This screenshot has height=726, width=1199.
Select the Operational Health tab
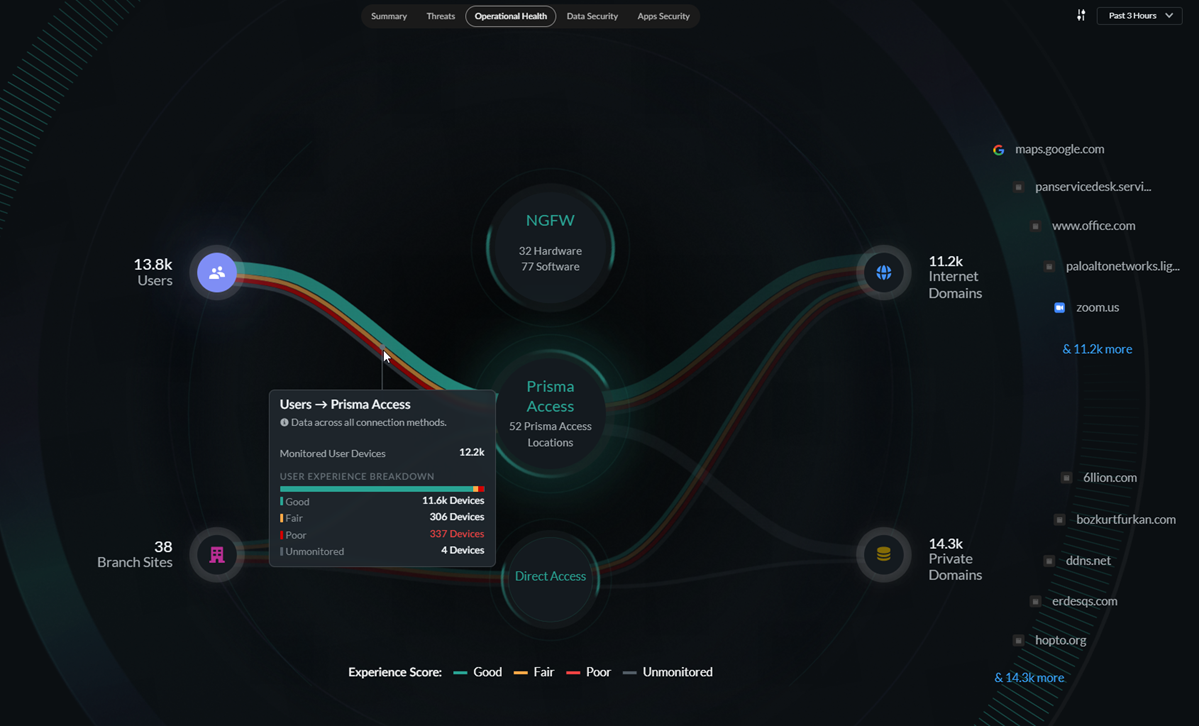[511, 16]
